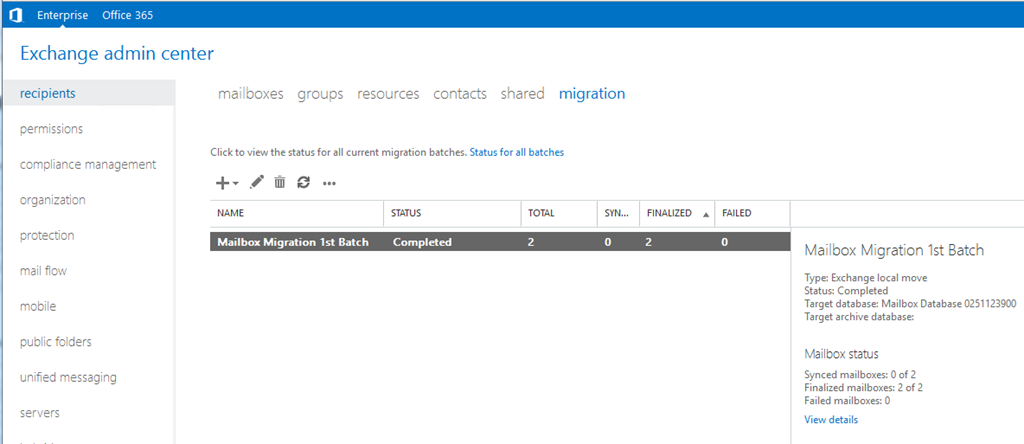Click the trash Delete icon
Image resolution: width=1024 pixels, height=444 pixels.
click(280, 183)
